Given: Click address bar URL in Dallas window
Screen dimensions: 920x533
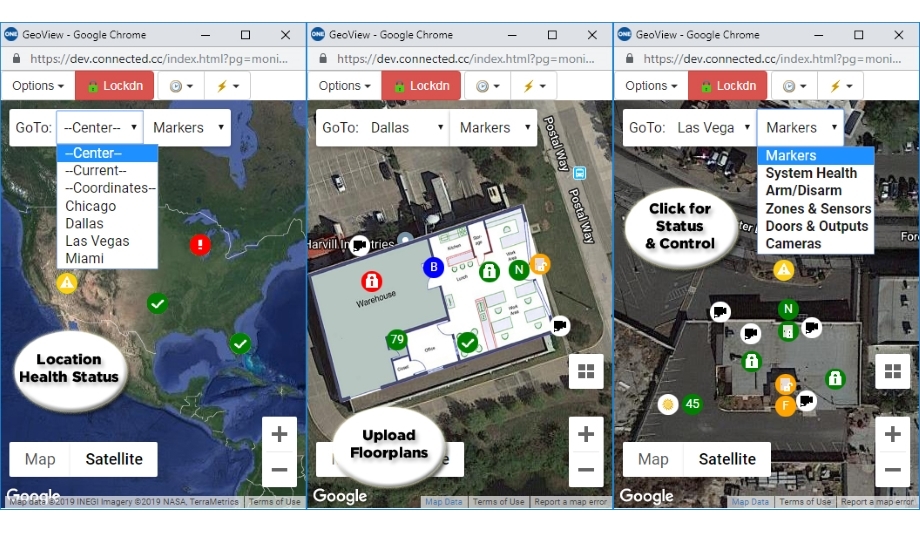Looking at the screenshot, I should (465, 59).
